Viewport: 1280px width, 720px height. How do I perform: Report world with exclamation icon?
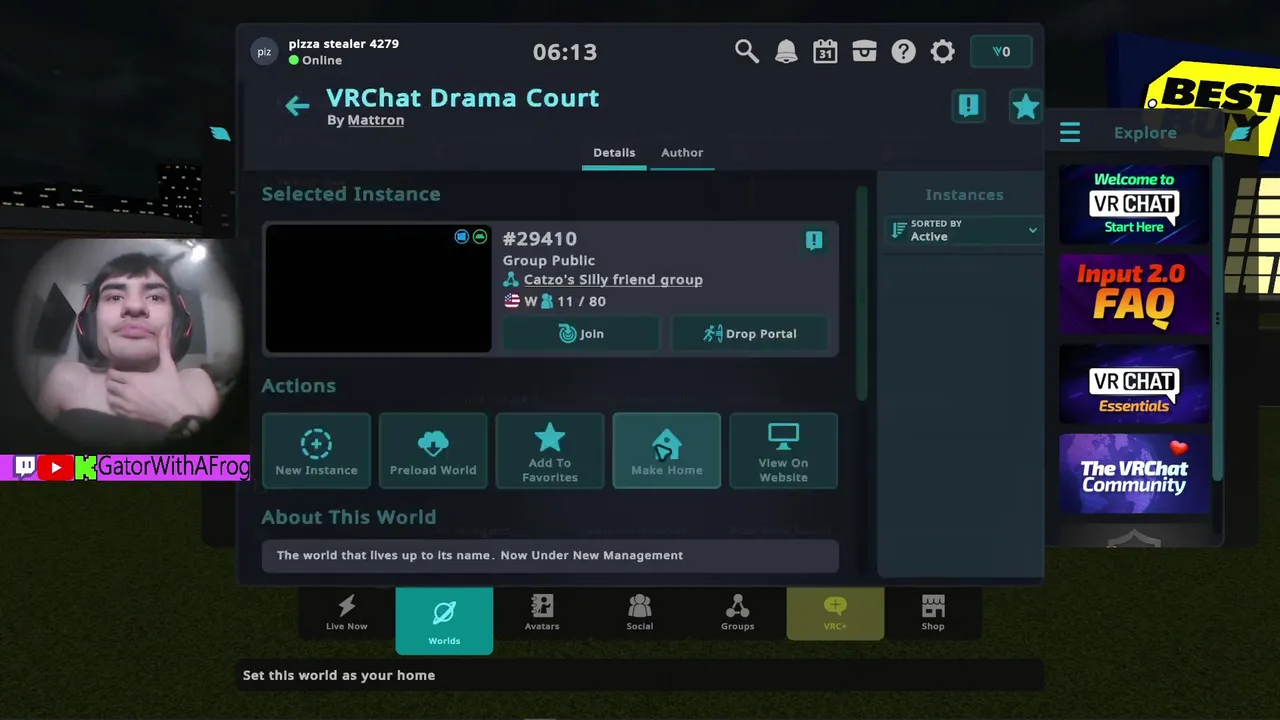point(968,105)
